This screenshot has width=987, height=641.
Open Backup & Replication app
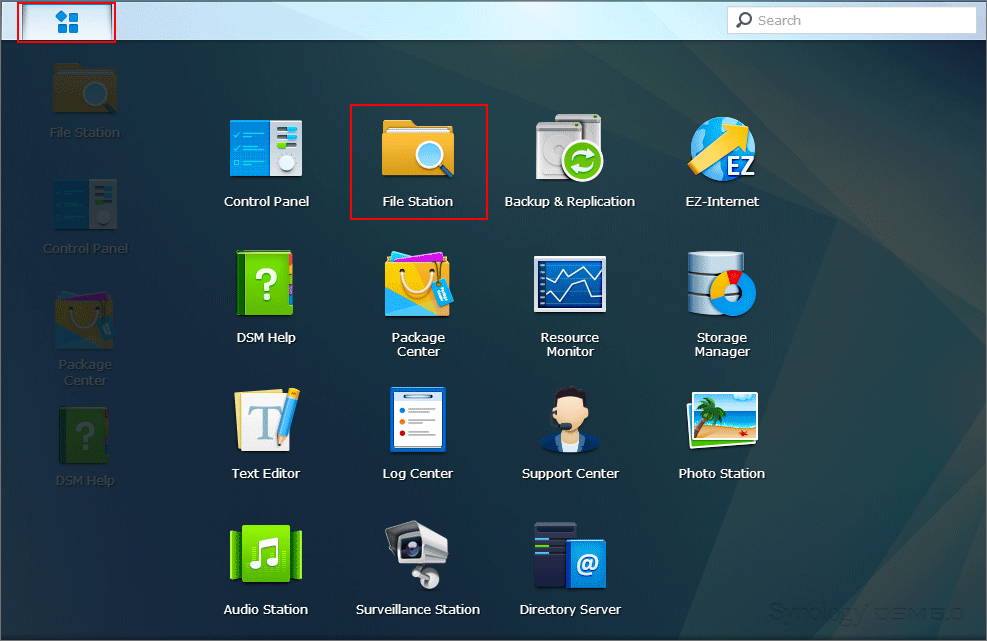(x=570, y=162)
